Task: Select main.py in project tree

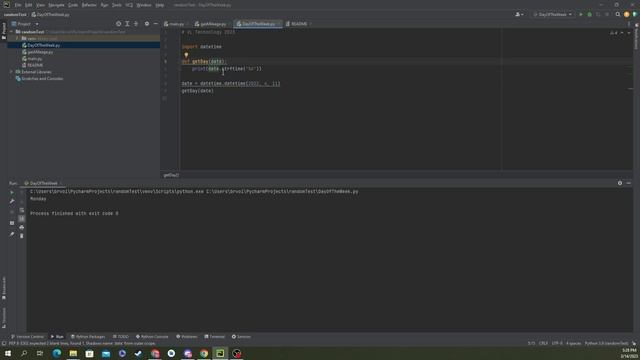Action: [35, 59]
